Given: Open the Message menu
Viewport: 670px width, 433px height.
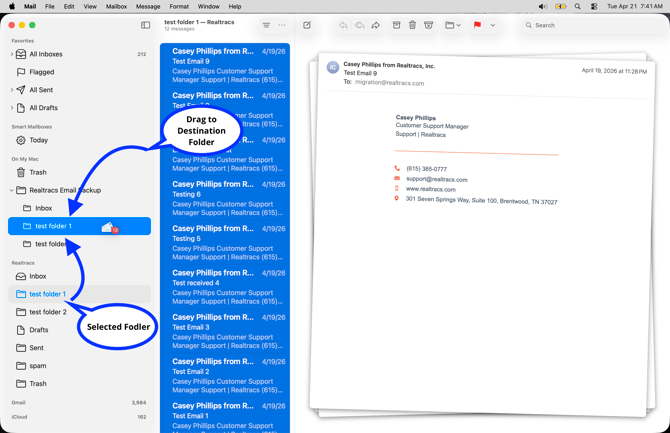Looking at the screenshot, I should pos(148,6).
